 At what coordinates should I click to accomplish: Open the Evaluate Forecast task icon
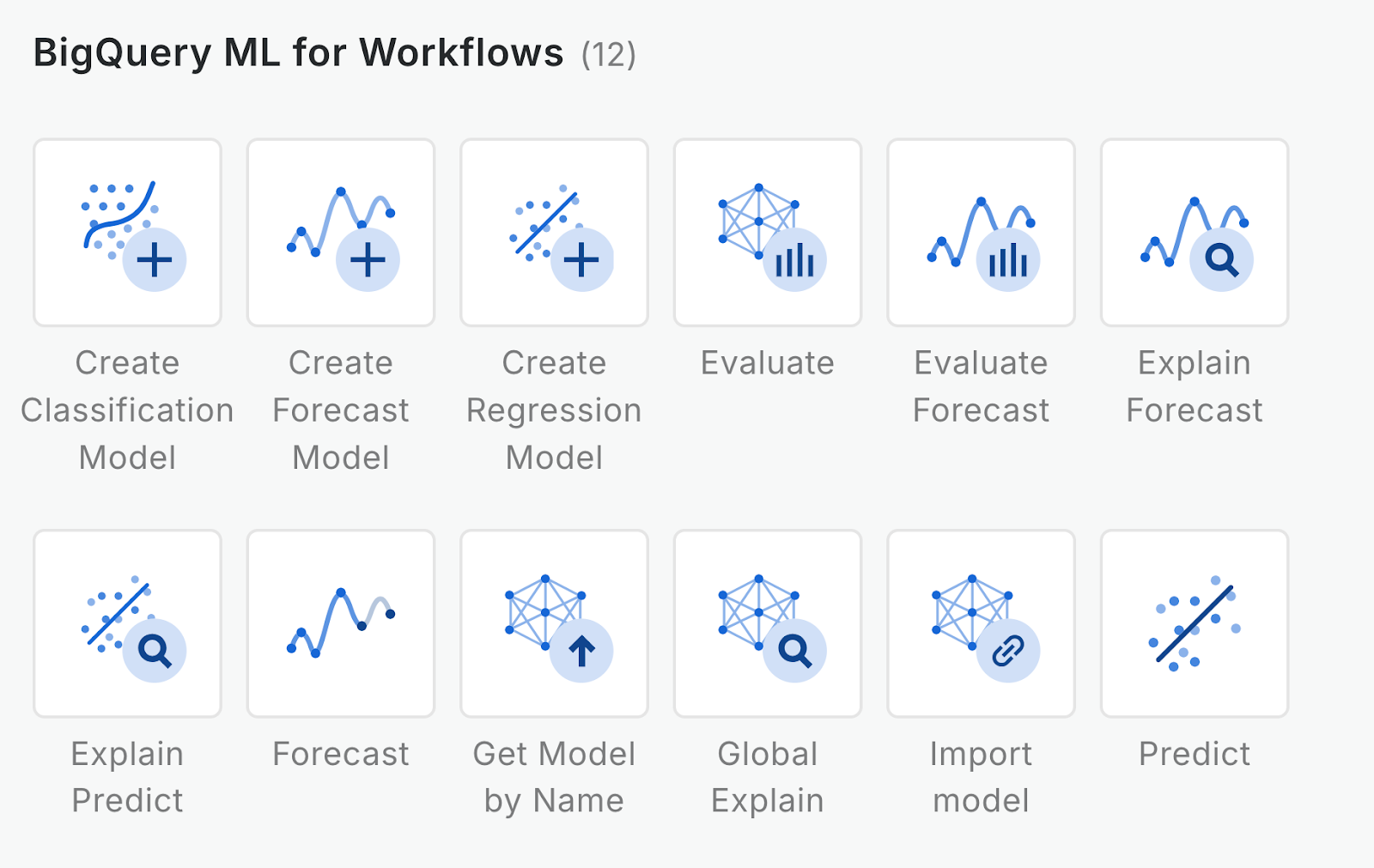[x=981, y=232]
